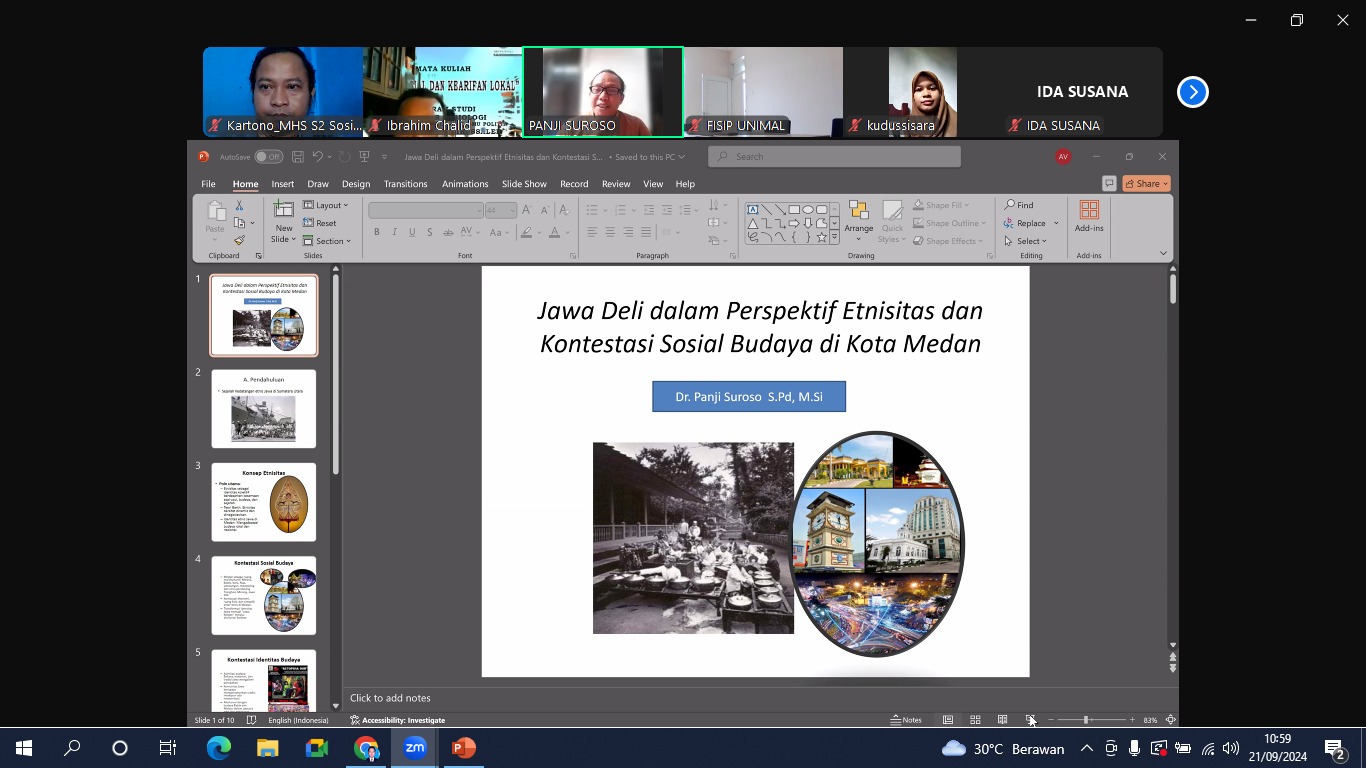Image resolution: width=1366 pixels, height=768 pixels.
Task: Switch to the Animations tab
Action: tap(465, 184)
